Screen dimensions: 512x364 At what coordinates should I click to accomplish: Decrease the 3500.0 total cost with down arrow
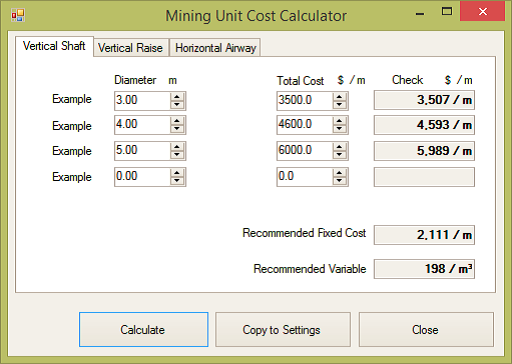tap(339, 105)
